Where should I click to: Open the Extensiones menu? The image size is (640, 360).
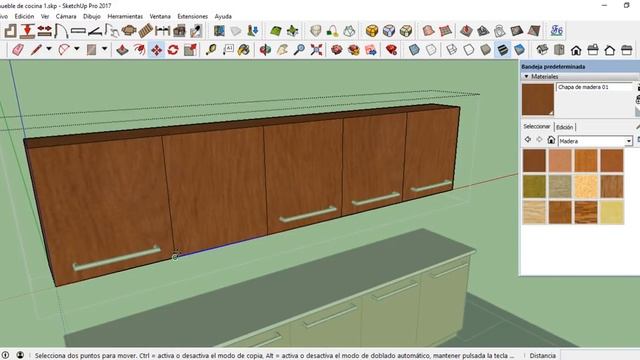point(192,16)
